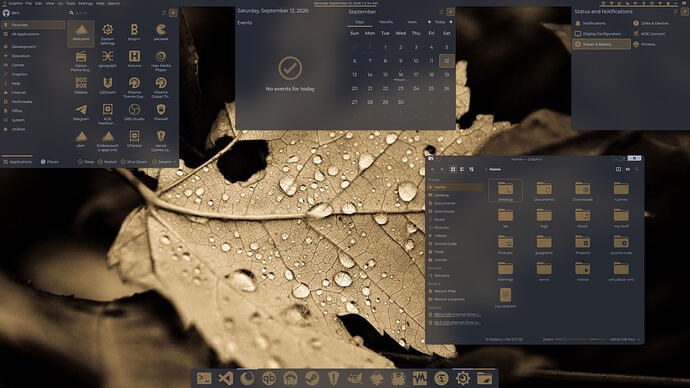The width and height of the screenshot is (690, 388).
Task: Open the Firewall app icon
Action: tap(161, 113)
